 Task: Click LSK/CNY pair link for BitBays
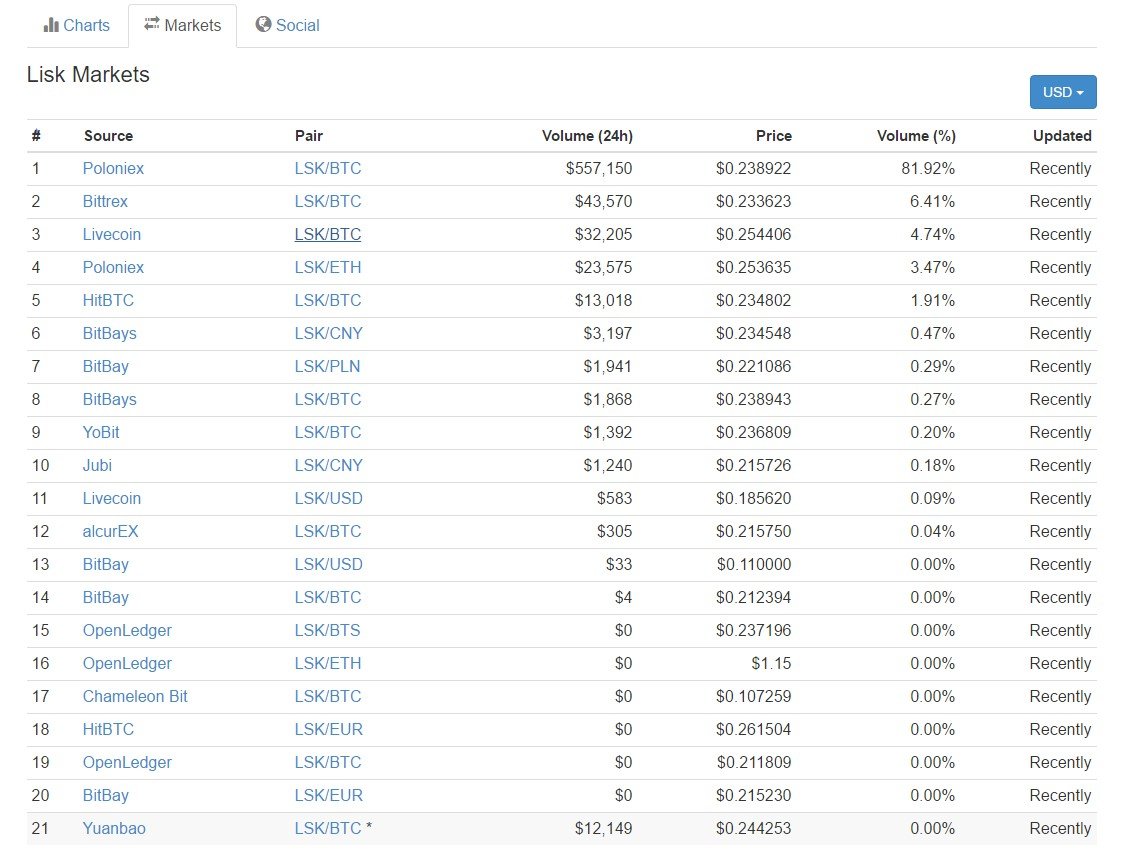point(329,333)
